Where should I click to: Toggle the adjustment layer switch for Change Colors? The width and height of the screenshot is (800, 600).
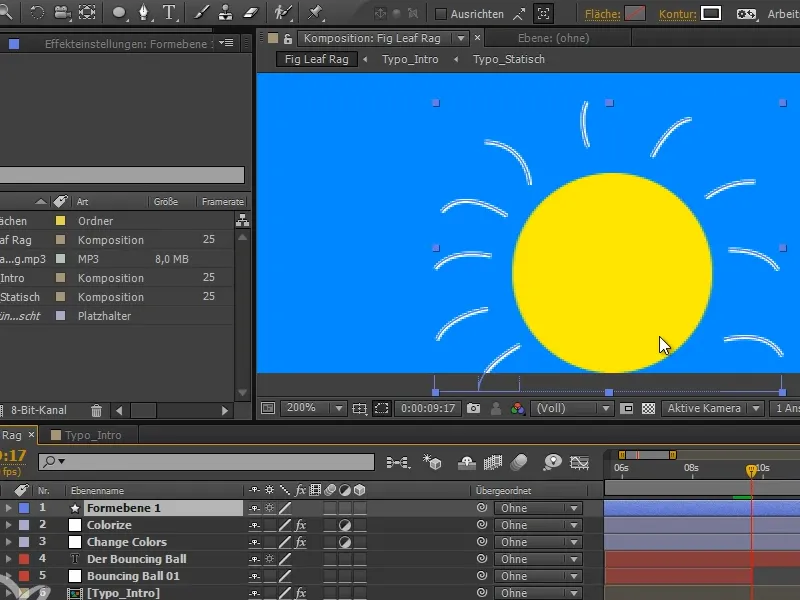[345, 542]
